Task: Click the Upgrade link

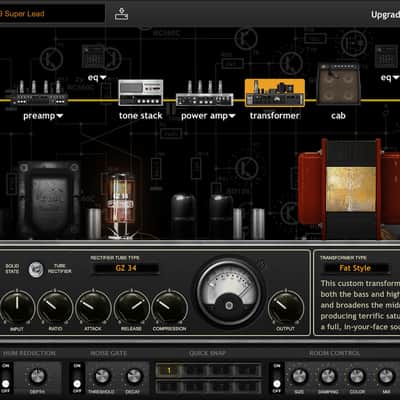Action: click(x=385, y=15)
